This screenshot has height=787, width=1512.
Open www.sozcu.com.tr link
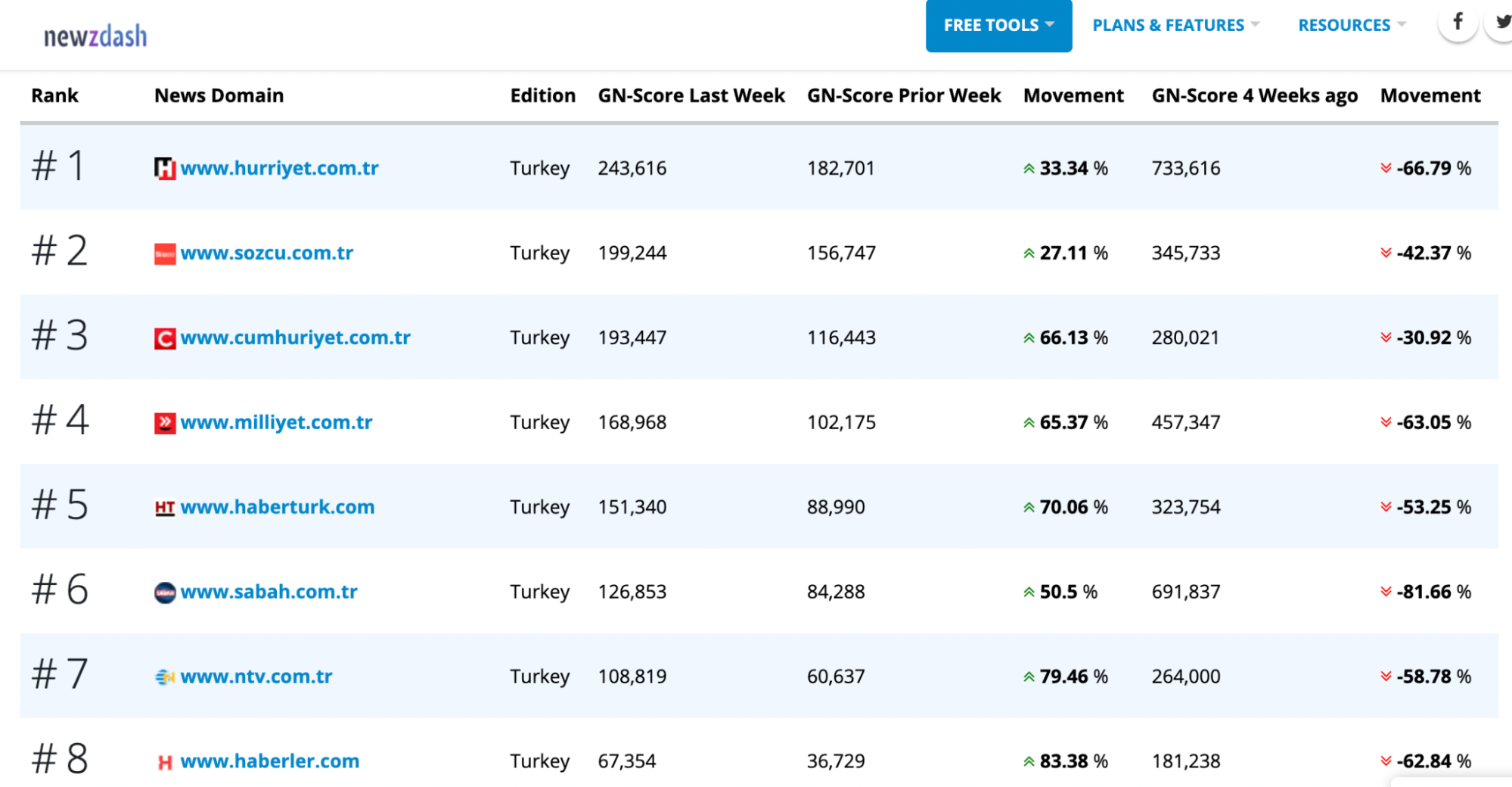pyautogui.click(x=266, y=253)
